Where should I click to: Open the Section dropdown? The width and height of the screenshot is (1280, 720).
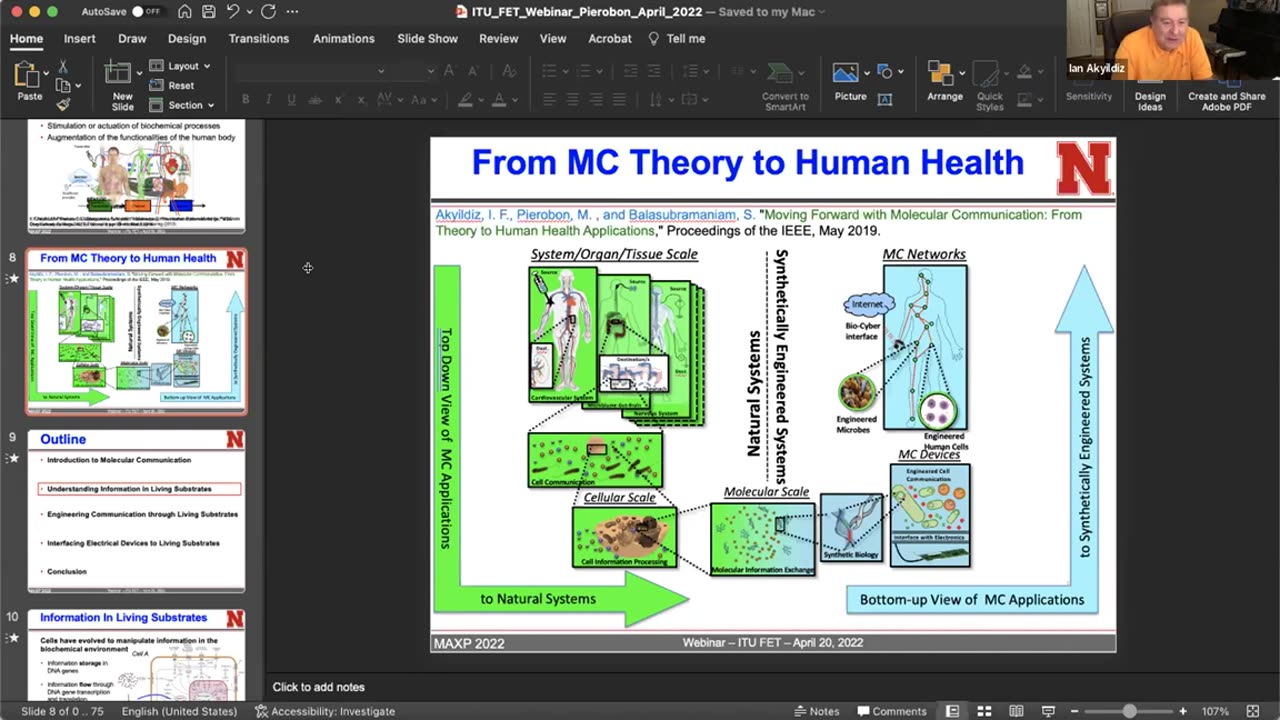click(182, 105)
